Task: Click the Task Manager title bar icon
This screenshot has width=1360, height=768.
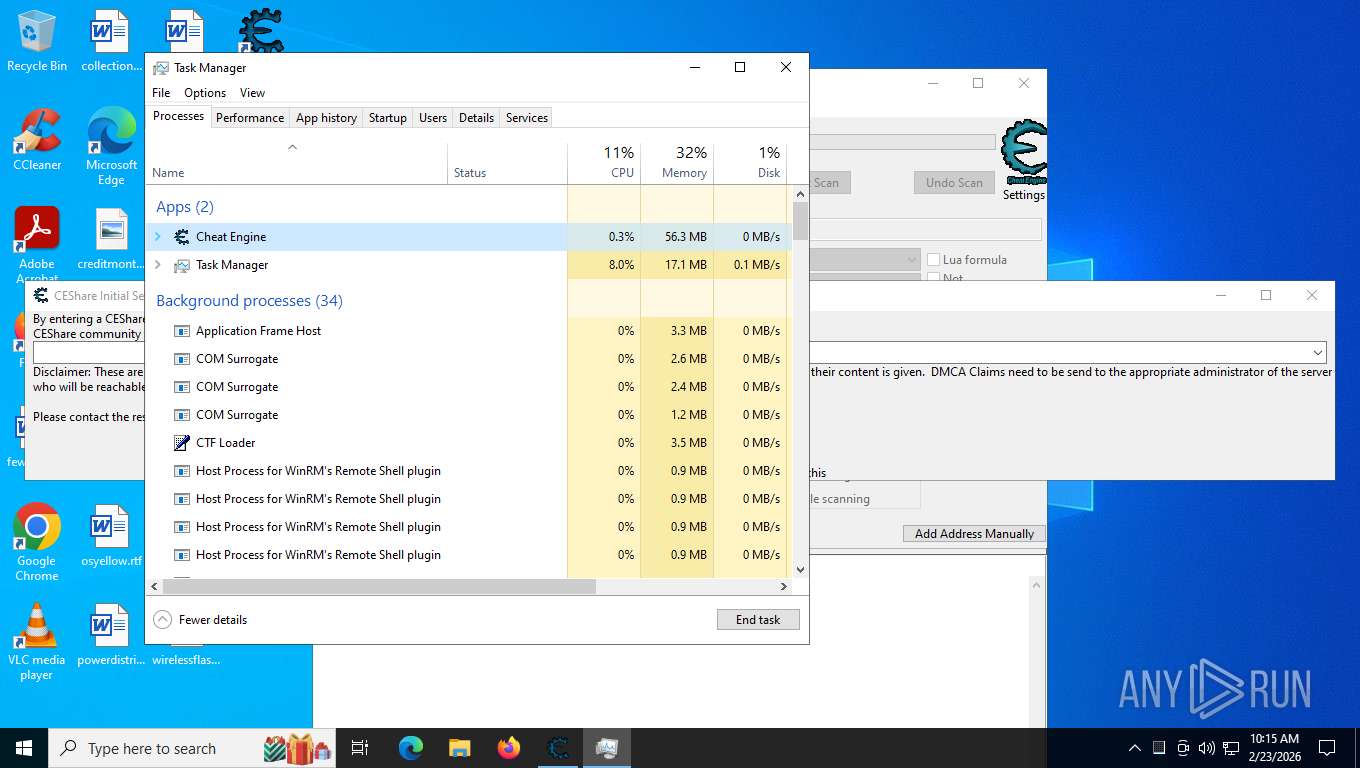Action: 161,68
